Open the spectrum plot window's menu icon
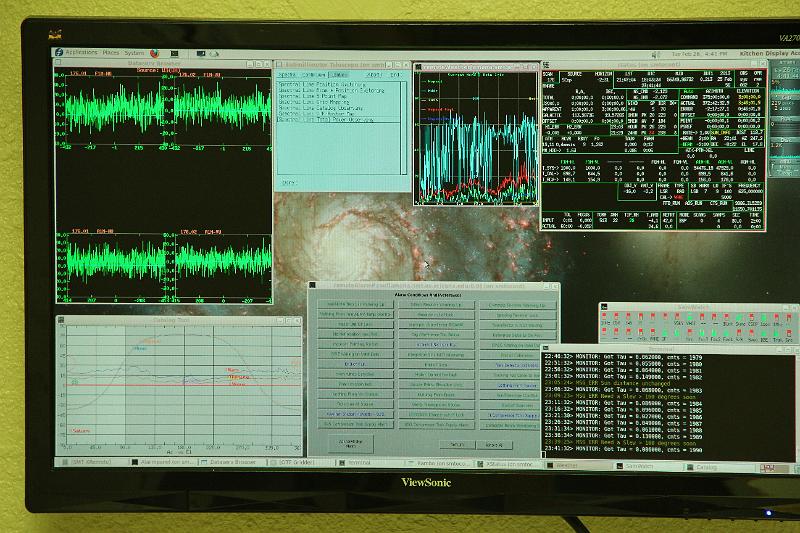 click(x=418, y=67)
